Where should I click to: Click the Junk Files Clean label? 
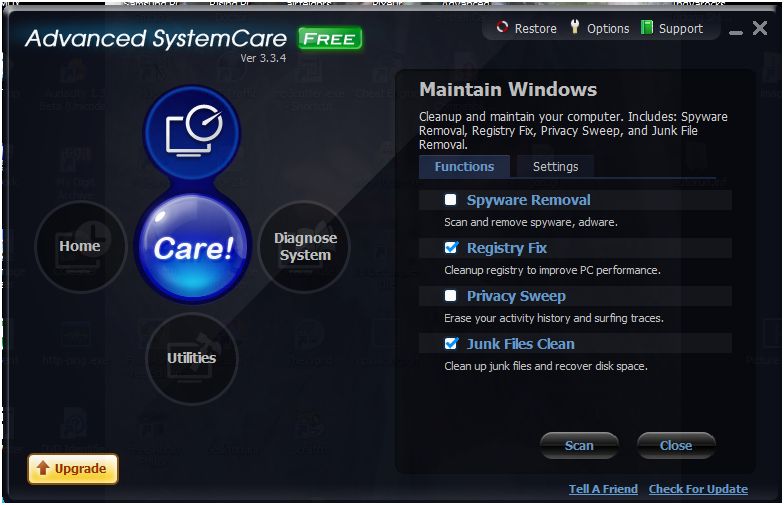coord(520,344)
